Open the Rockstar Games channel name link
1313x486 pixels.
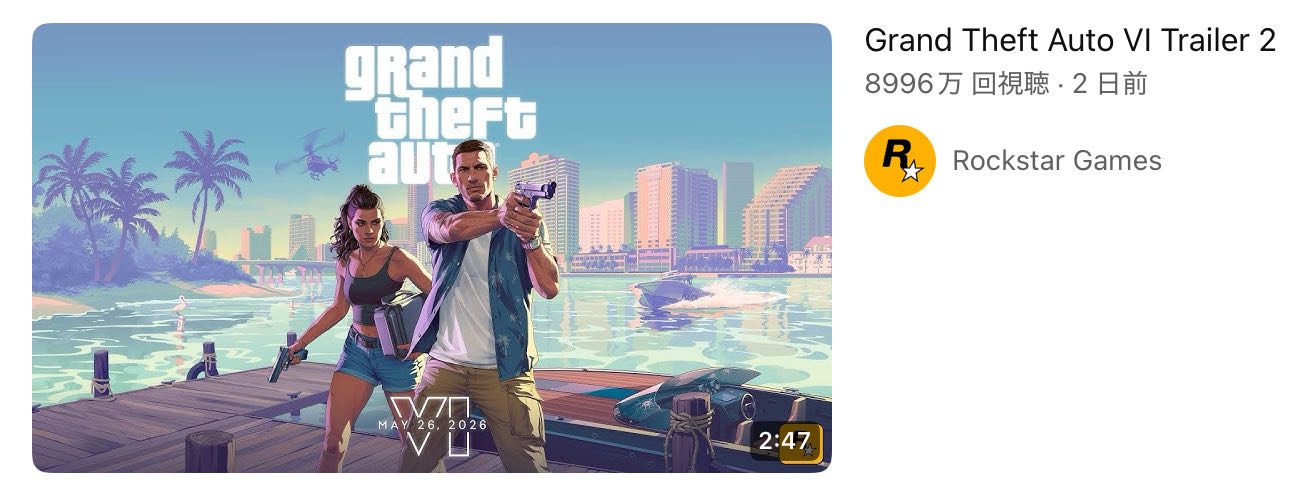point(1057,161)
